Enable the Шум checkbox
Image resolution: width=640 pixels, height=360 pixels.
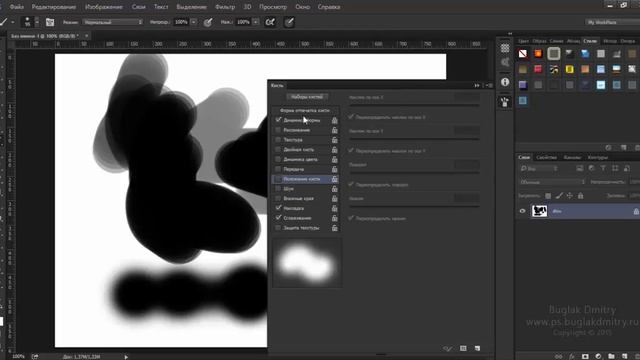[x=278, y=189]
